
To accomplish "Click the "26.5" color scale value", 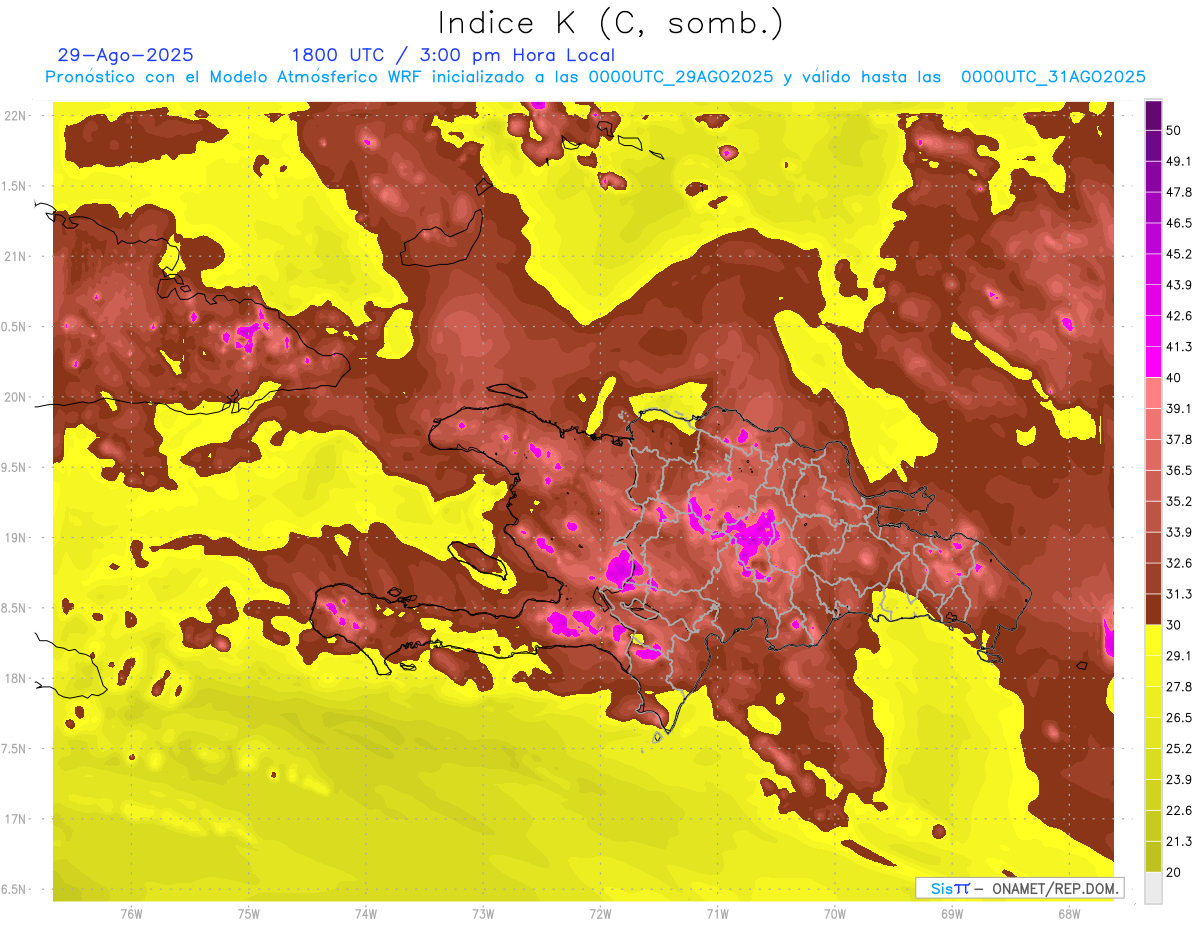I will coord(1178,718).
